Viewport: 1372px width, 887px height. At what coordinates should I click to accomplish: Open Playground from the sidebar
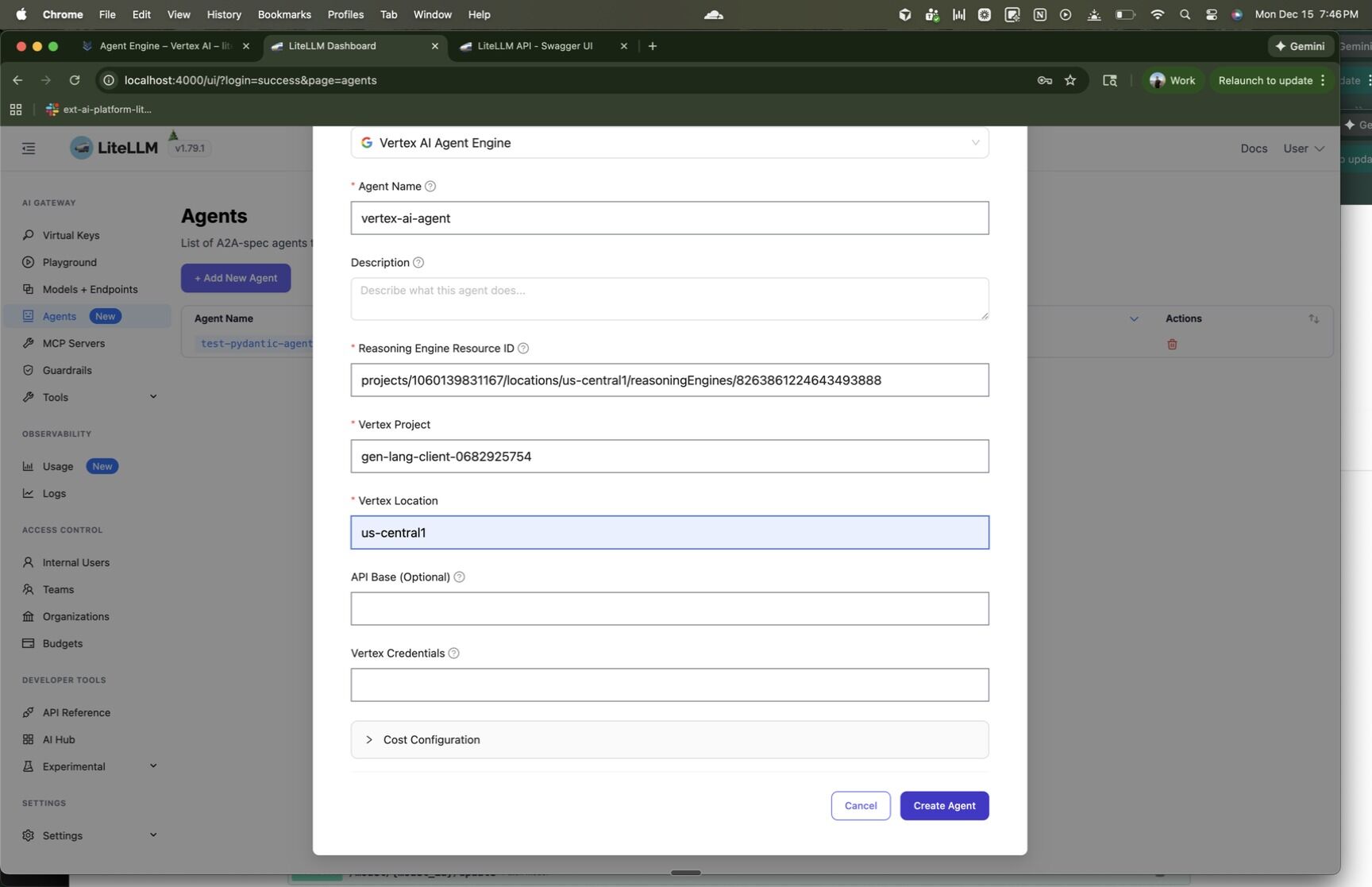point(69,262)
